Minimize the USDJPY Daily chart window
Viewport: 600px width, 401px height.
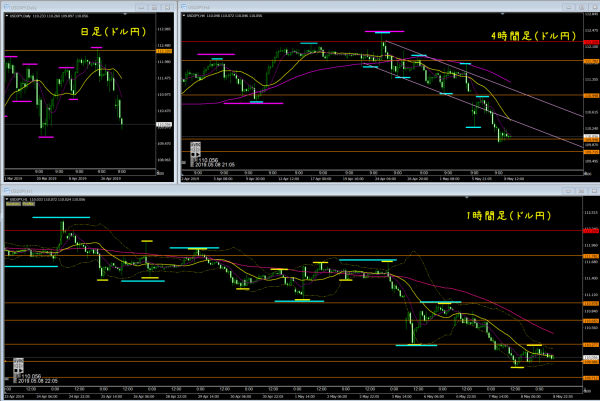click(x=142, y=7)
